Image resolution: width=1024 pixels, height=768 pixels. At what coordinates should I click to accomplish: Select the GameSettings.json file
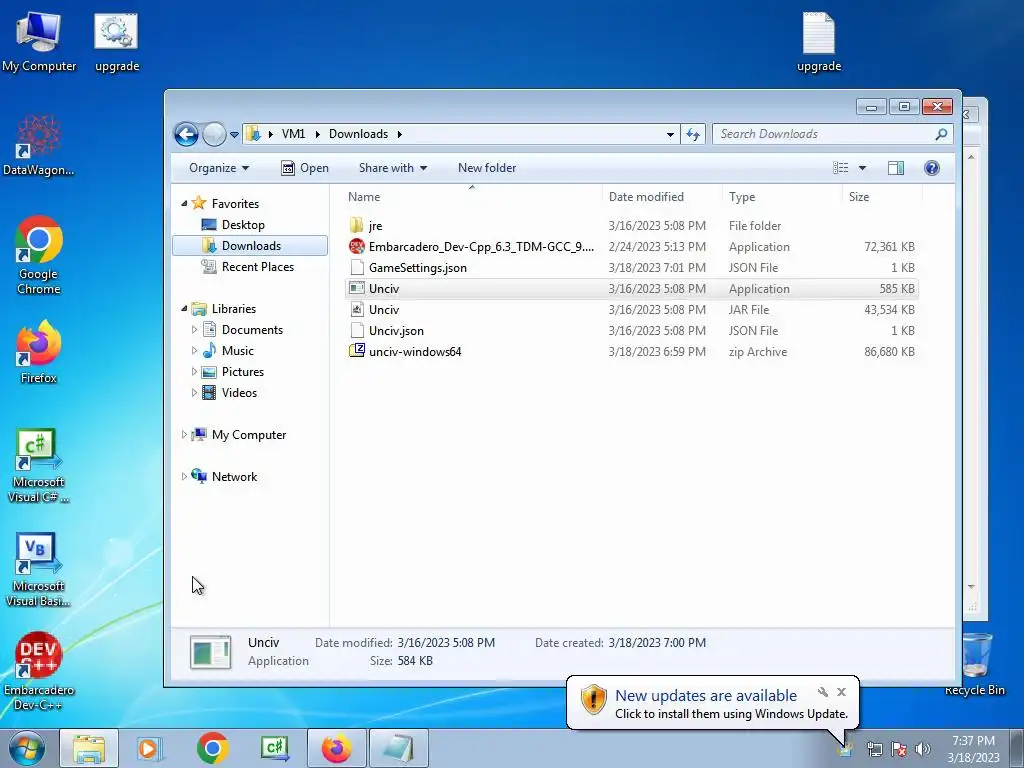[x=631, y=268]
